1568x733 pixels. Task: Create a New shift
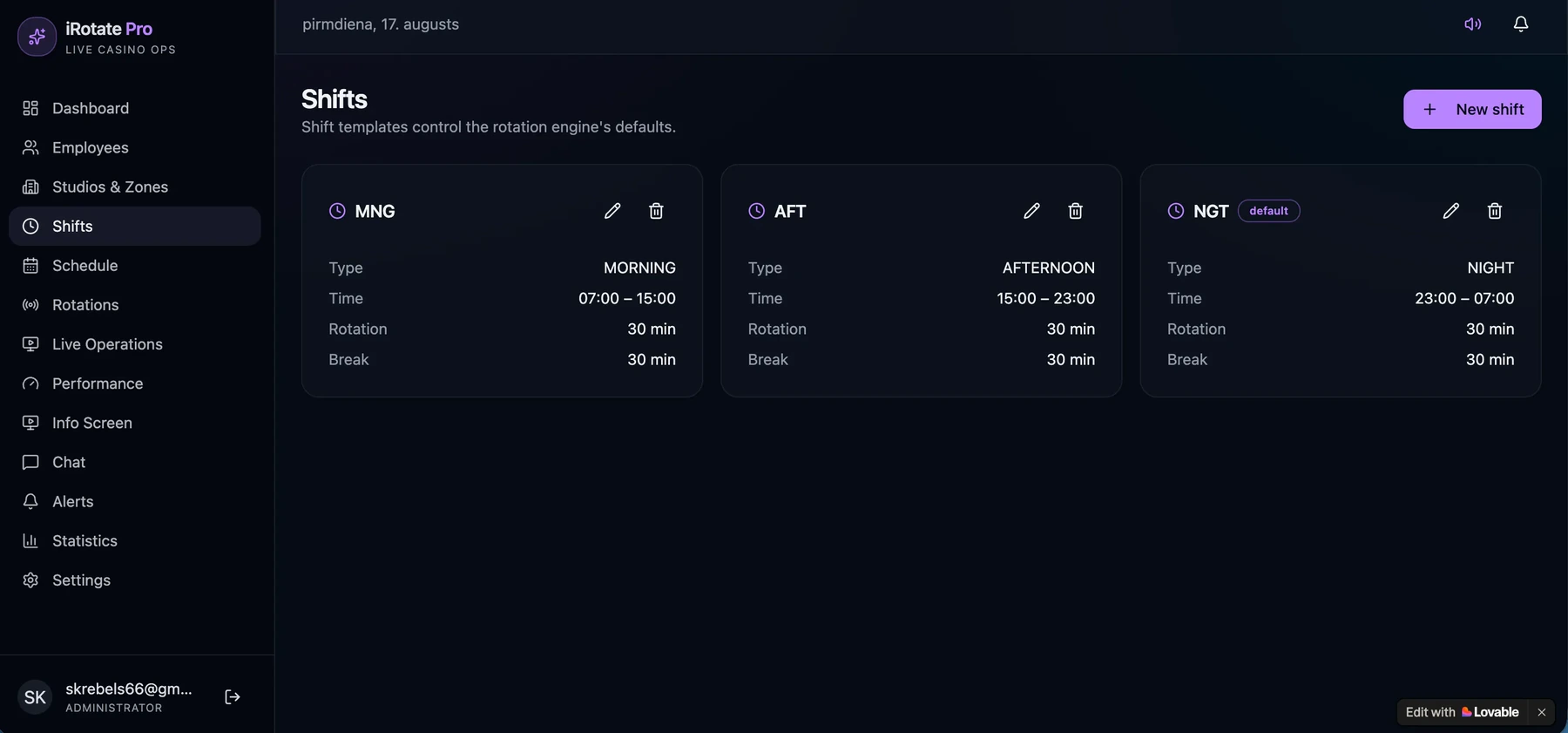point(1472,109)
